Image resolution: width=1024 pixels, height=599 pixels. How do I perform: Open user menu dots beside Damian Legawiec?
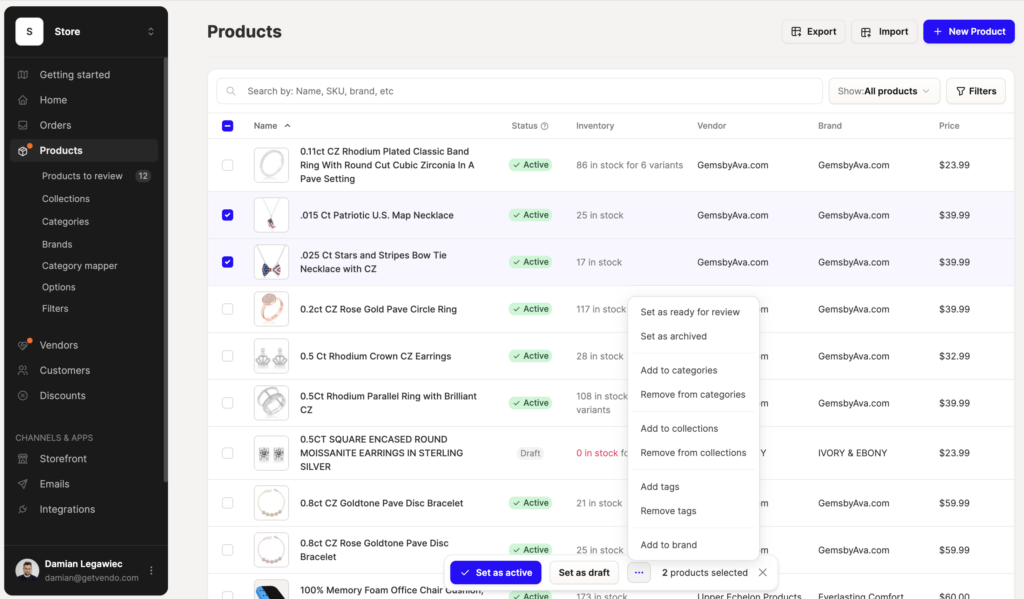point(152,570)
